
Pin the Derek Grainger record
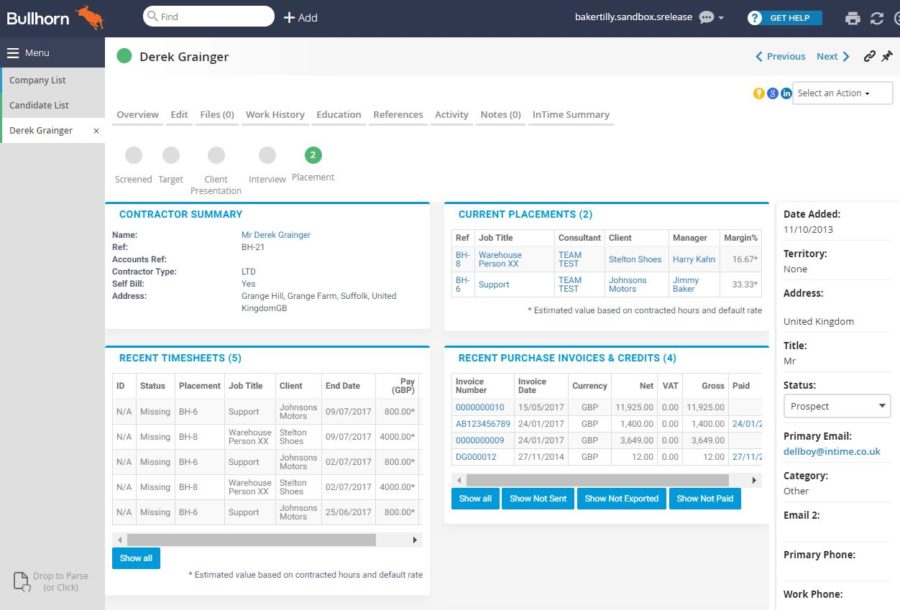(886, 57)
